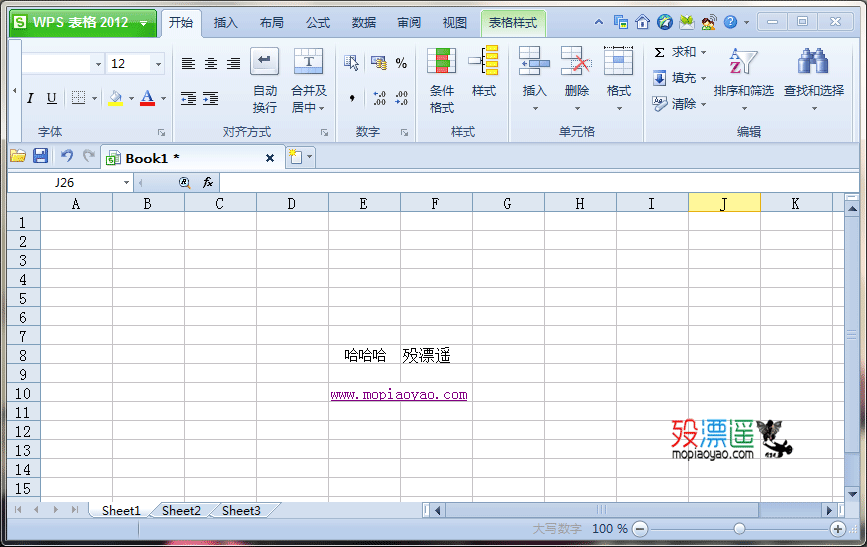The width and height of the screenshot is (867, 547).
Task: Open font size dropdown
Action: click(159, 64)
